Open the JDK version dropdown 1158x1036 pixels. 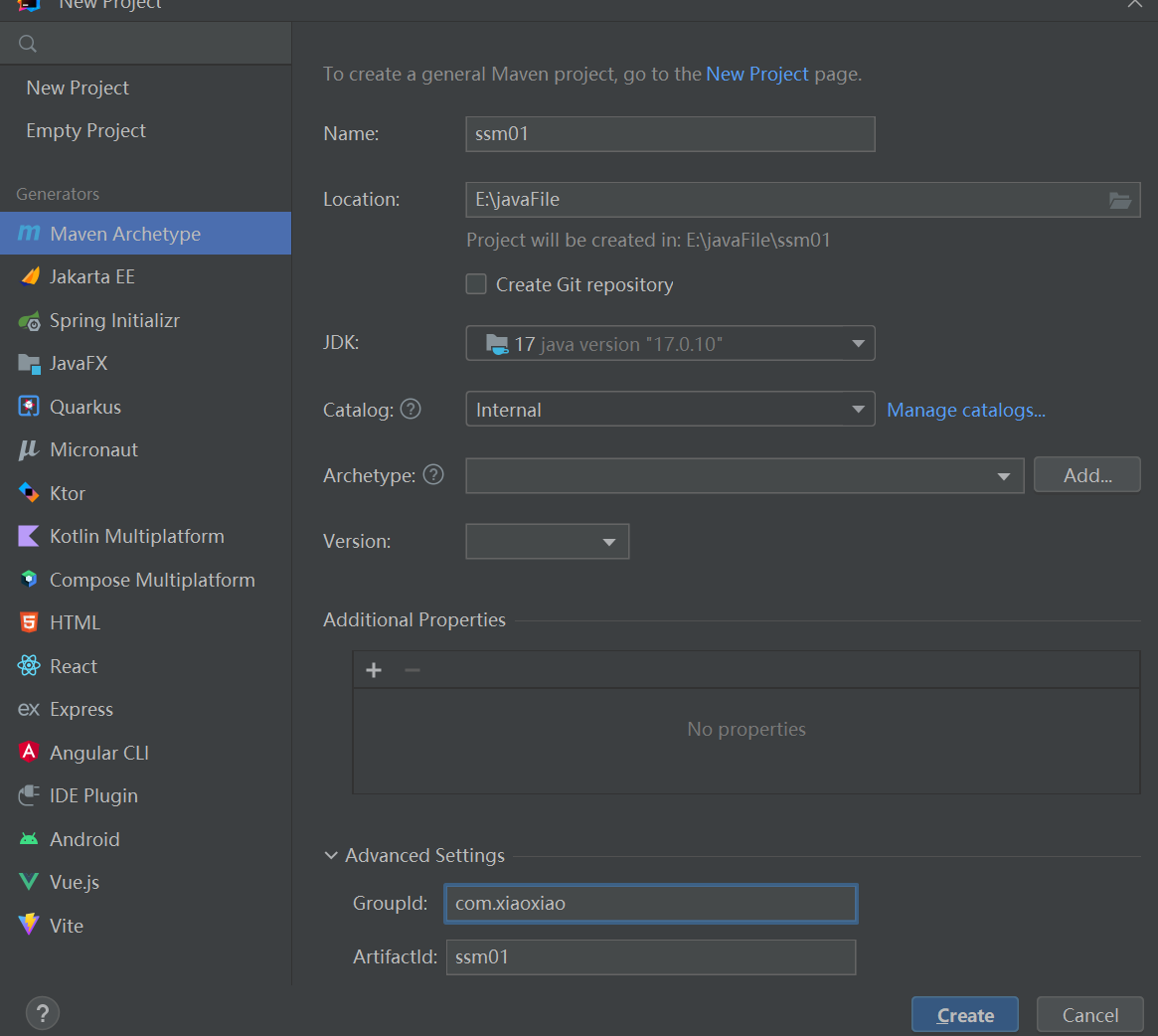click(x=670, y=344)
